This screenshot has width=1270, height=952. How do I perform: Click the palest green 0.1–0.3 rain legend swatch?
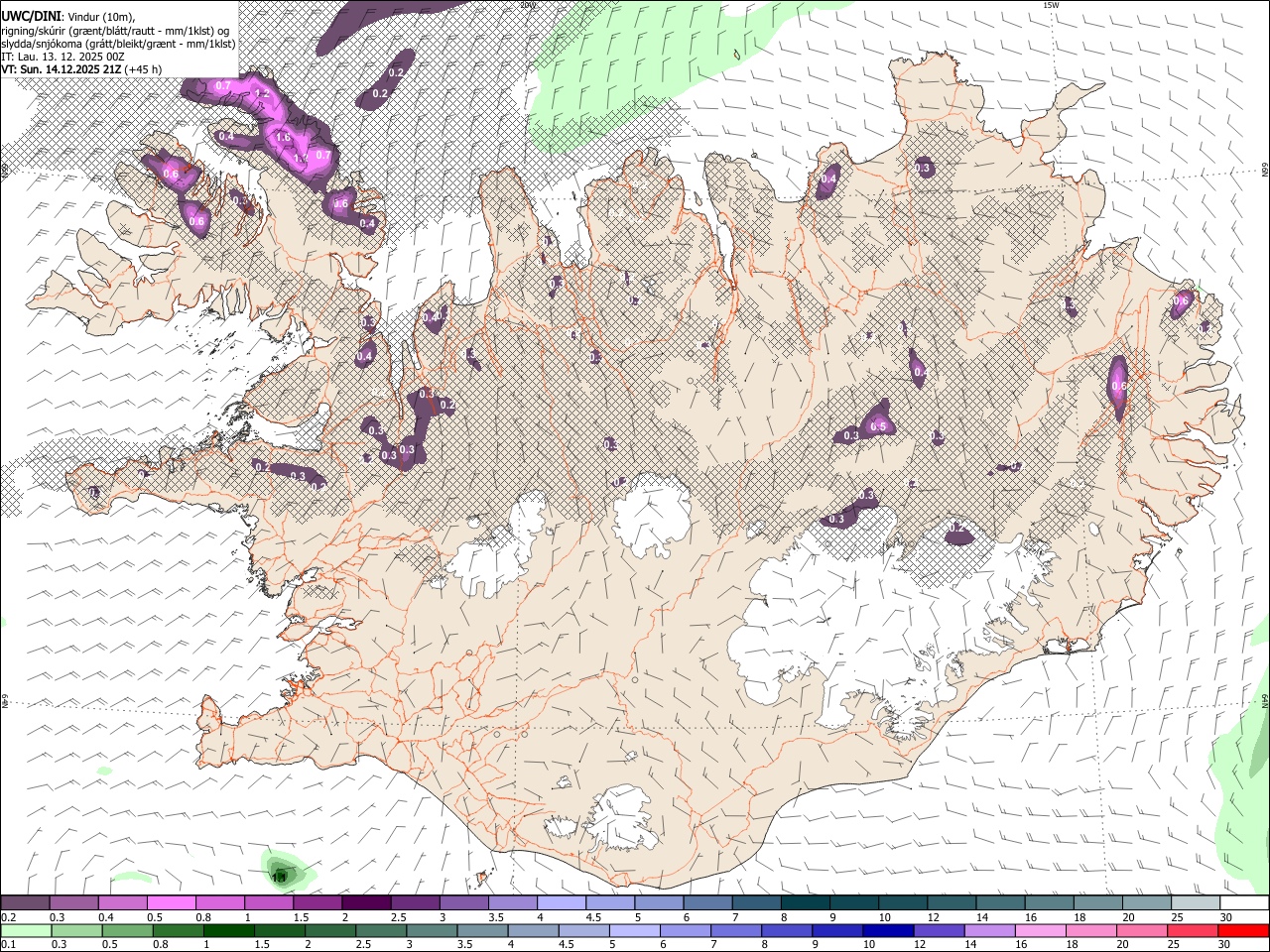click(26, 930)
